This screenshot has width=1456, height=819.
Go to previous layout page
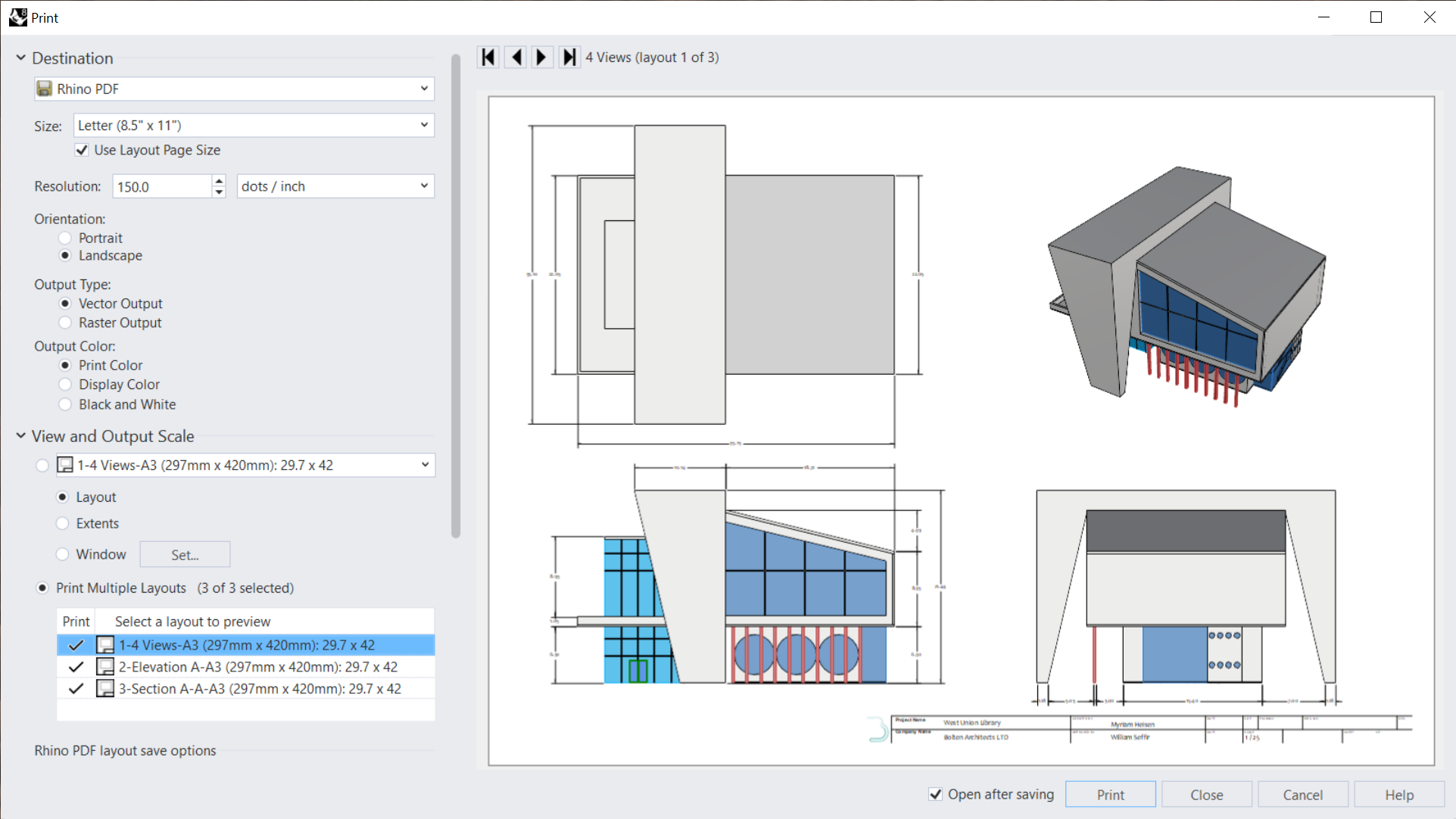516,58
